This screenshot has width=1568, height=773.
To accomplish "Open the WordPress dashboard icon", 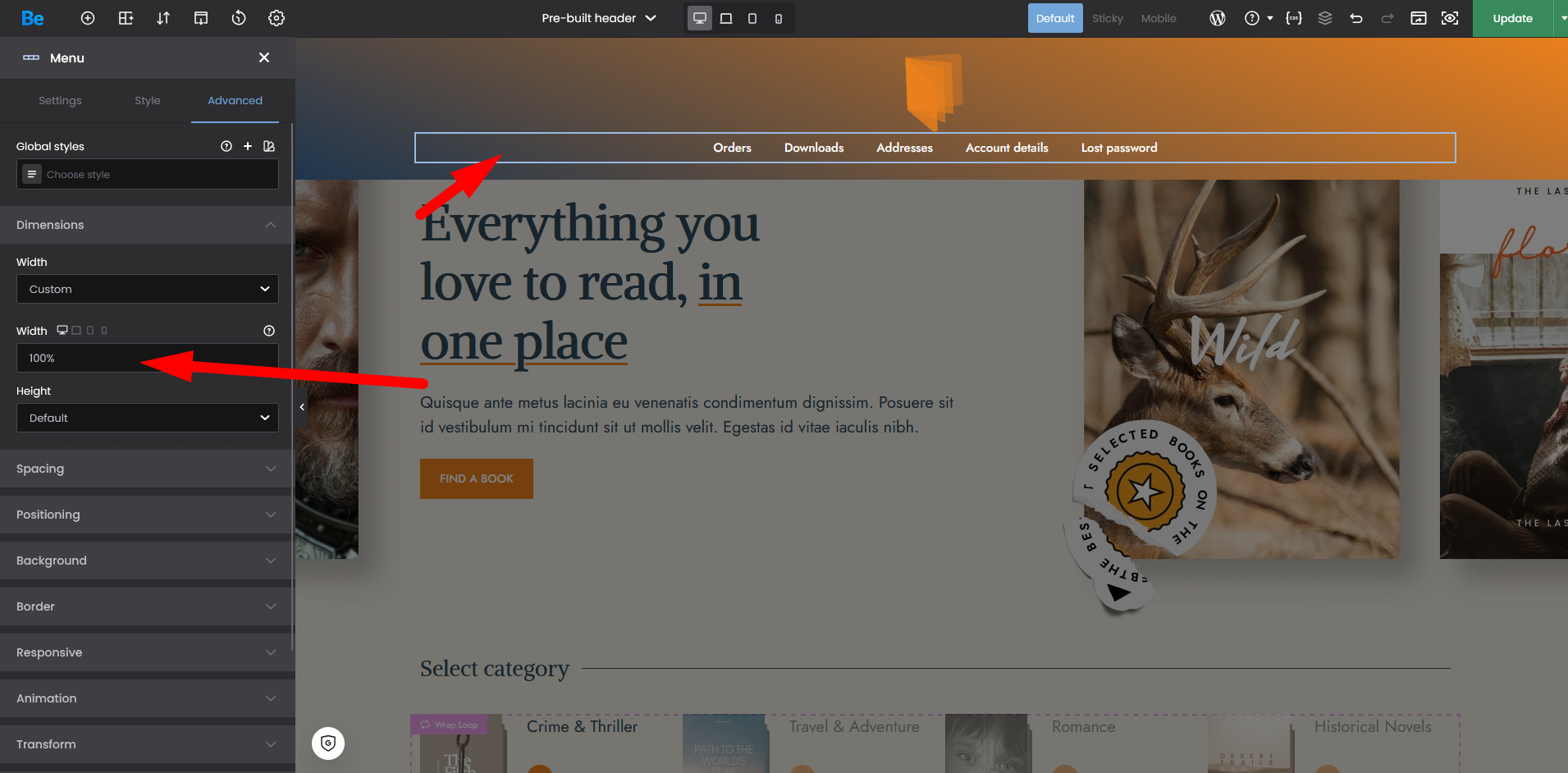I will pyautogui.click(x=1218, y=18).
